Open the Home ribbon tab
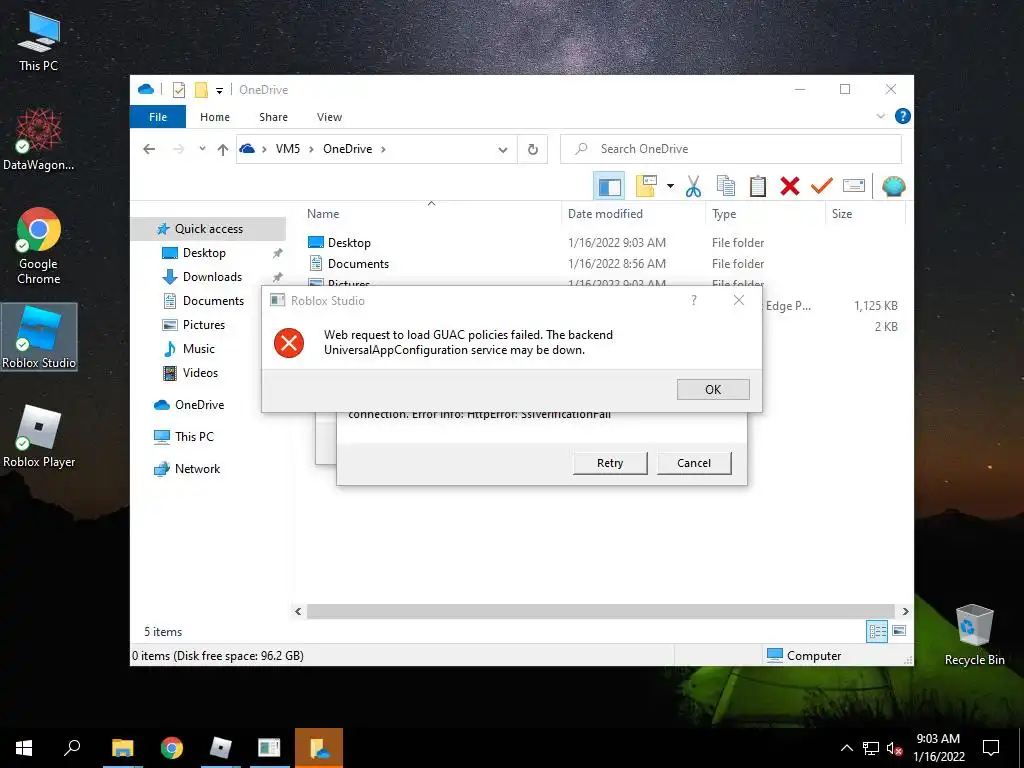This screenshot has height=768, width=1024. click(x=215, y=117)
